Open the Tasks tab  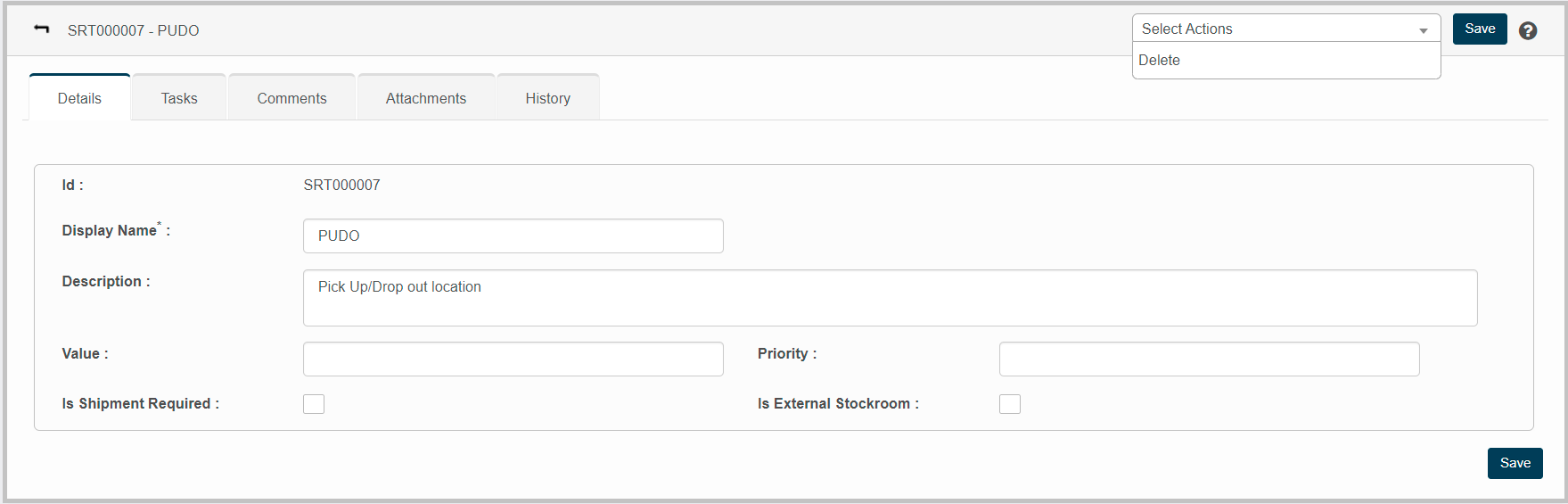(x=179, y=98)
